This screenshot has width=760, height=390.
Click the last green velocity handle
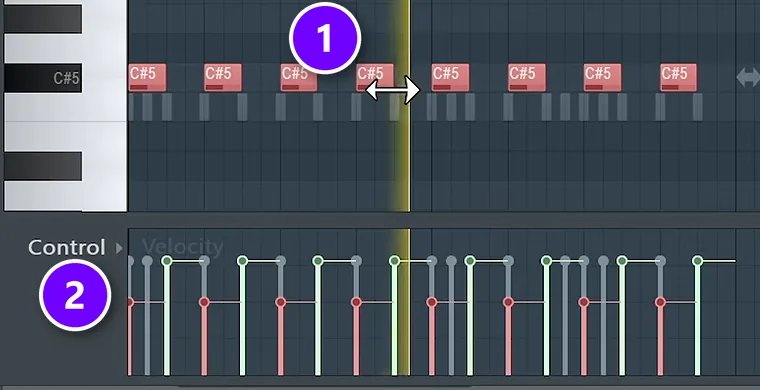pos(697,261)
